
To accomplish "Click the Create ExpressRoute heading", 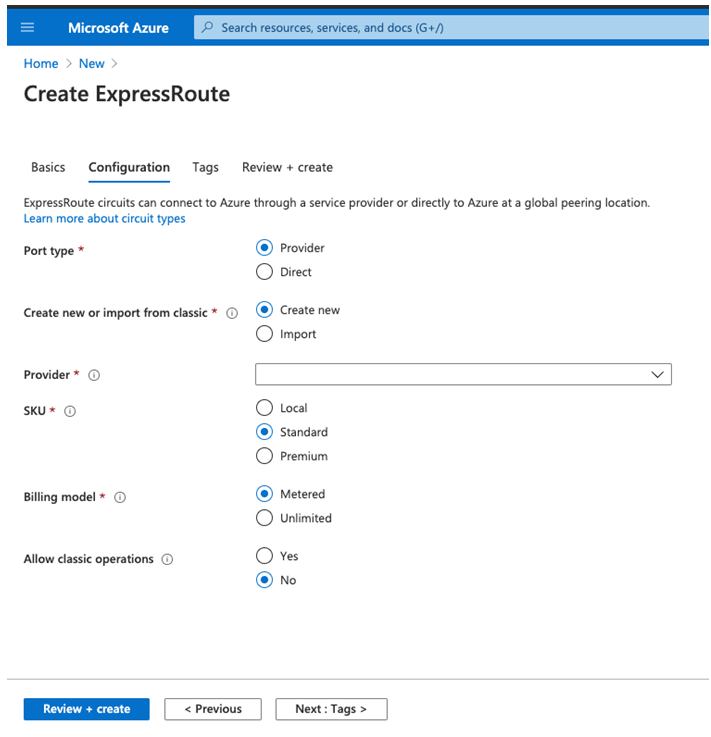I will click(x=127, y=94).
